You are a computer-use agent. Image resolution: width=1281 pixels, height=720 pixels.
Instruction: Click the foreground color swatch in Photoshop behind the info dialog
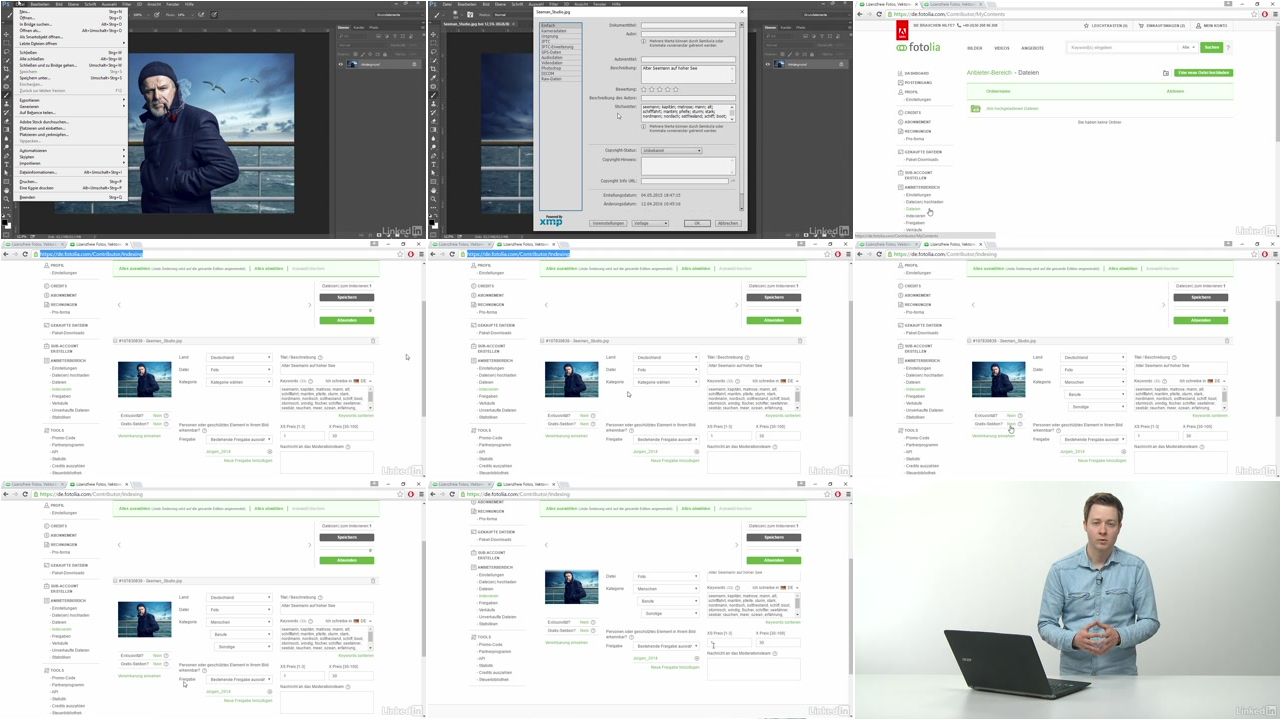[x=431, y=222]
